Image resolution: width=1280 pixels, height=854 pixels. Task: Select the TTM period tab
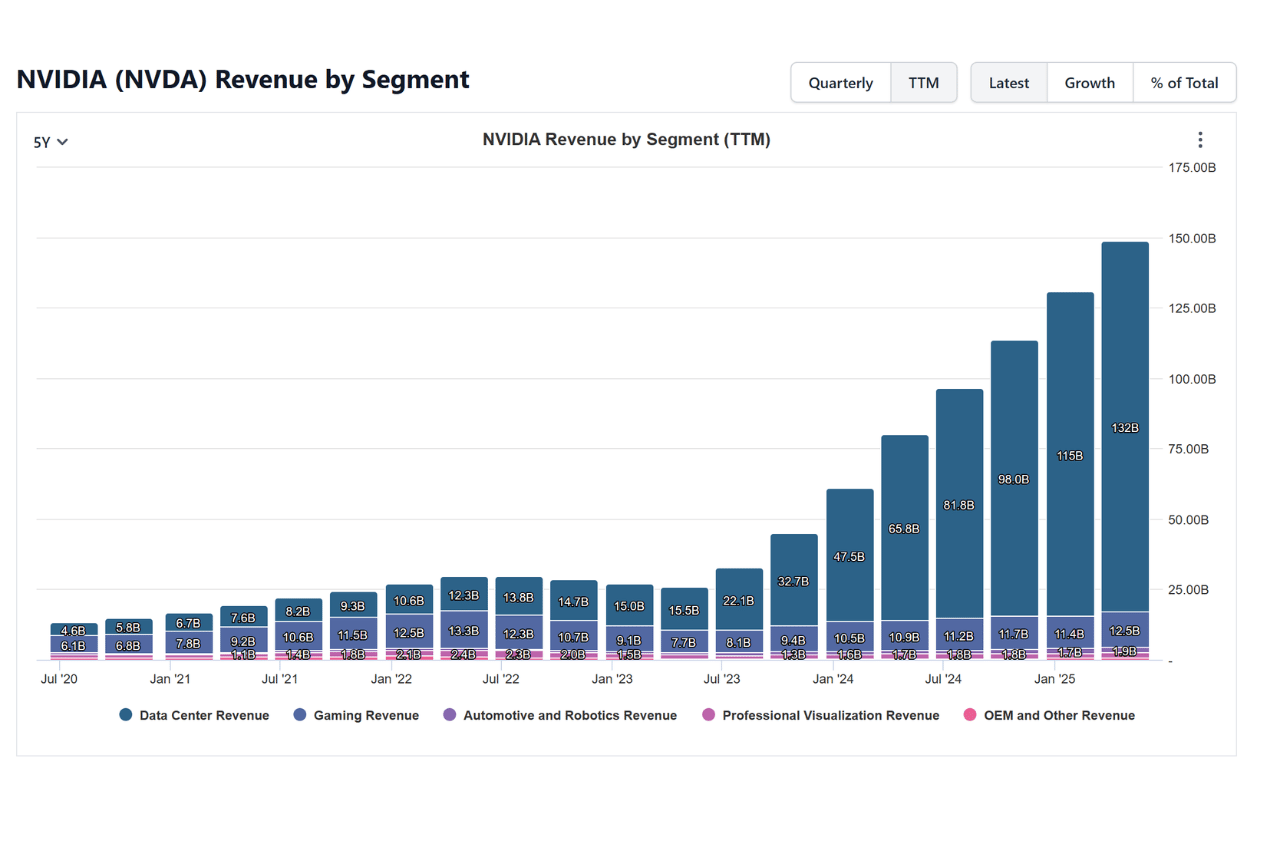click(924, 83)
